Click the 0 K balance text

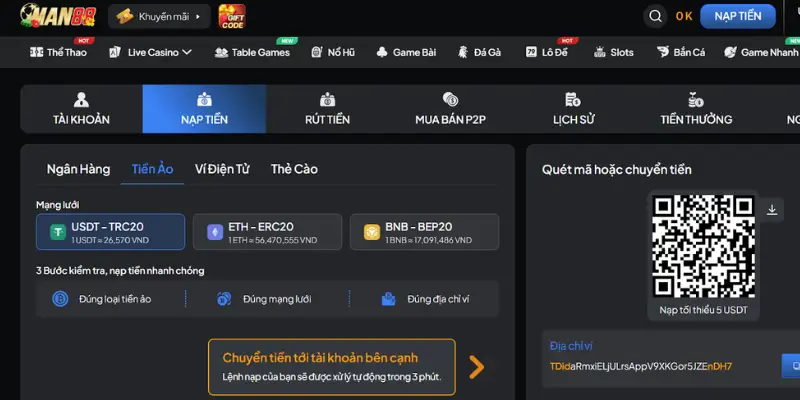[x=684, y=16]
